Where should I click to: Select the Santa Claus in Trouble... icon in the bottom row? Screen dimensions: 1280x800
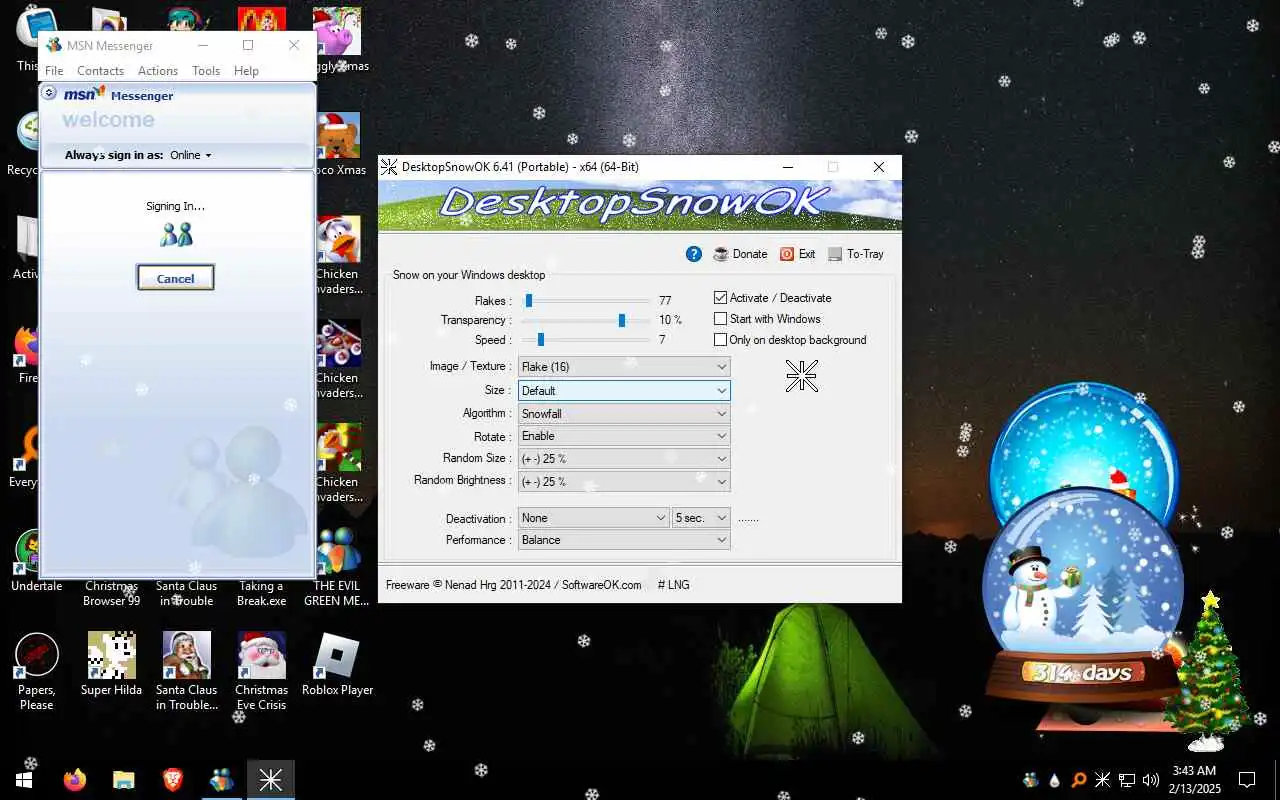(186, 671)
